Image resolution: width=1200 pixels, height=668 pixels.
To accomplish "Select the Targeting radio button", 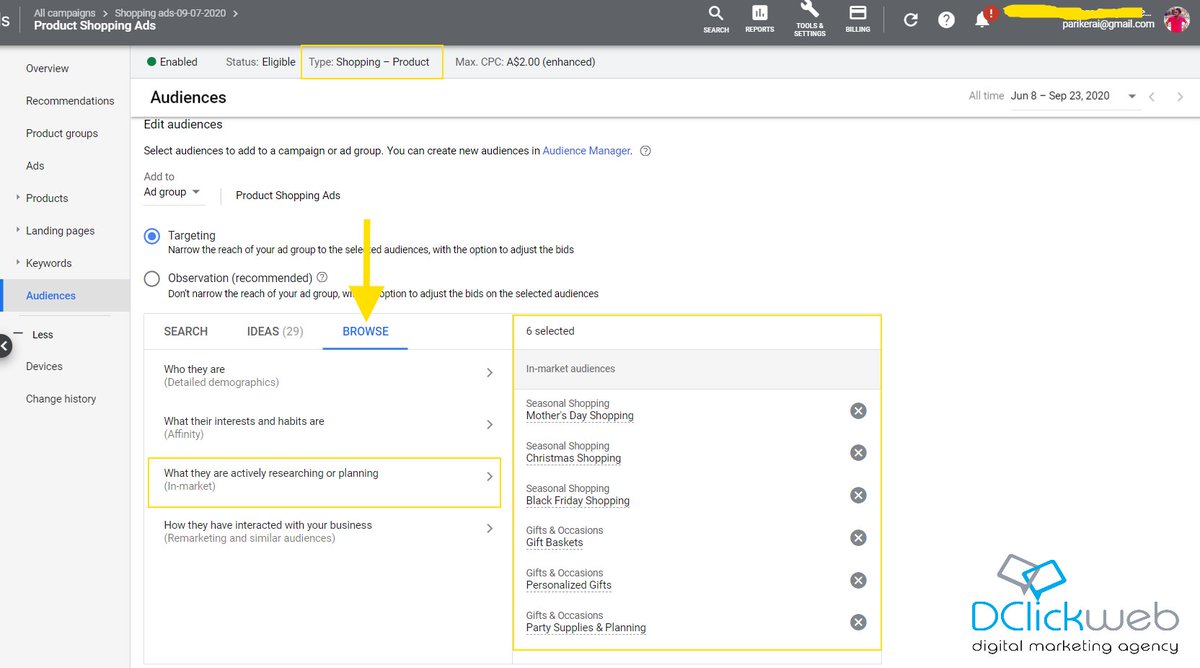I will 152,236.
